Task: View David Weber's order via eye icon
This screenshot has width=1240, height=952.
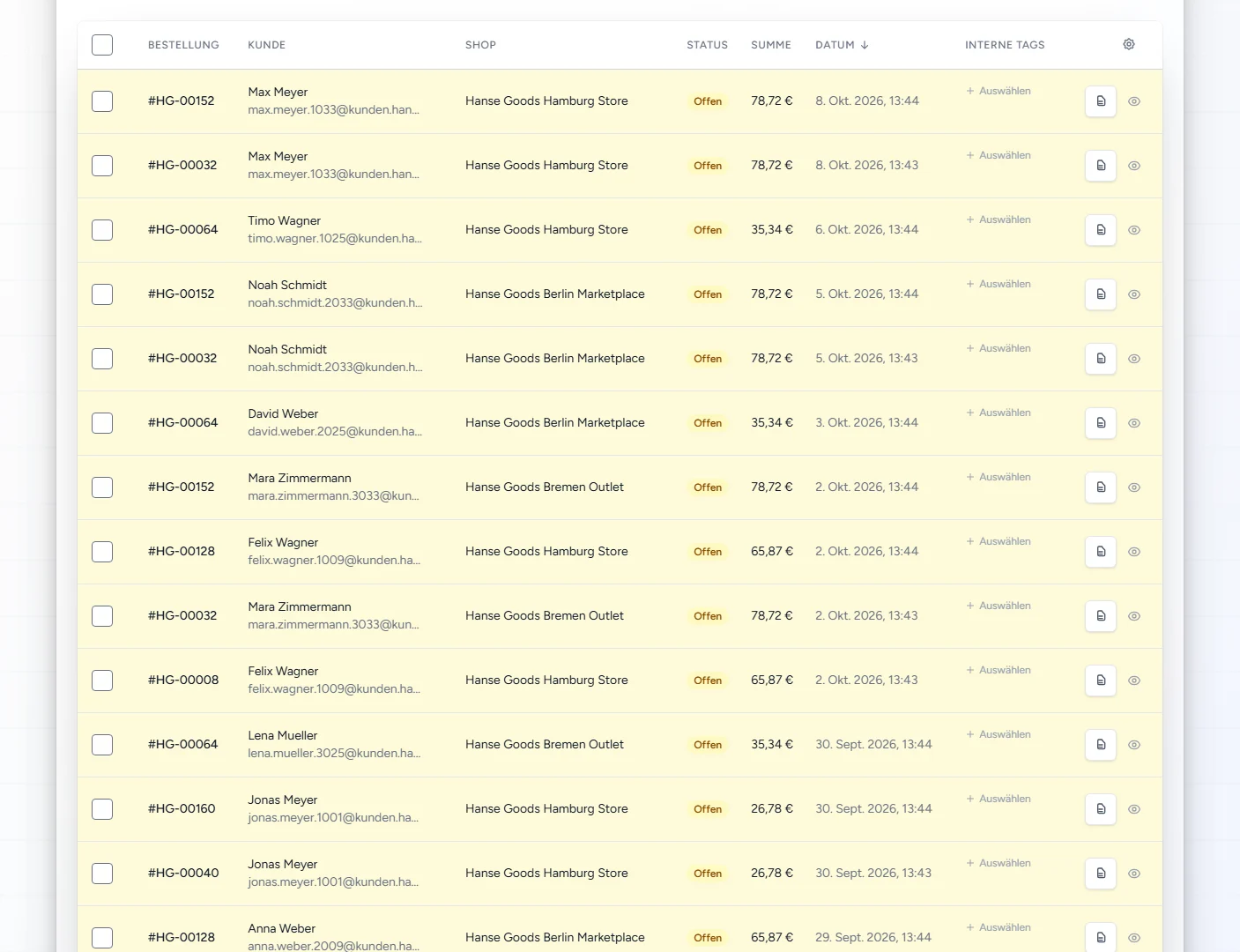Action: tap(1134, 423)
